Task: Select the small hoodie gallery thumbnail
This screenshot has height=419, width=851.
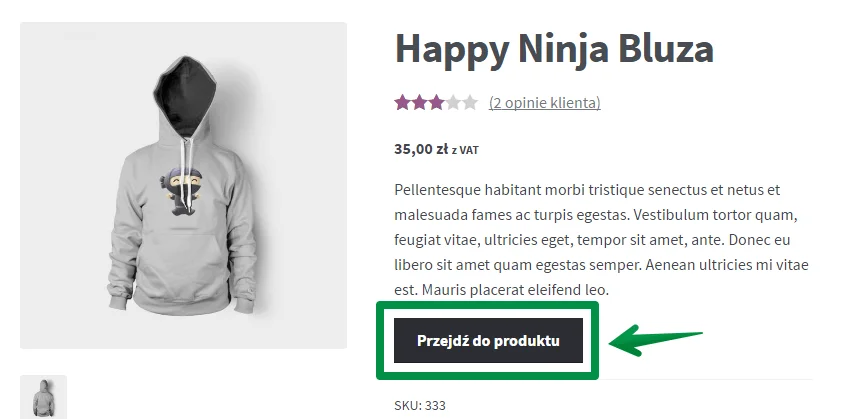Action: [43, 397]
